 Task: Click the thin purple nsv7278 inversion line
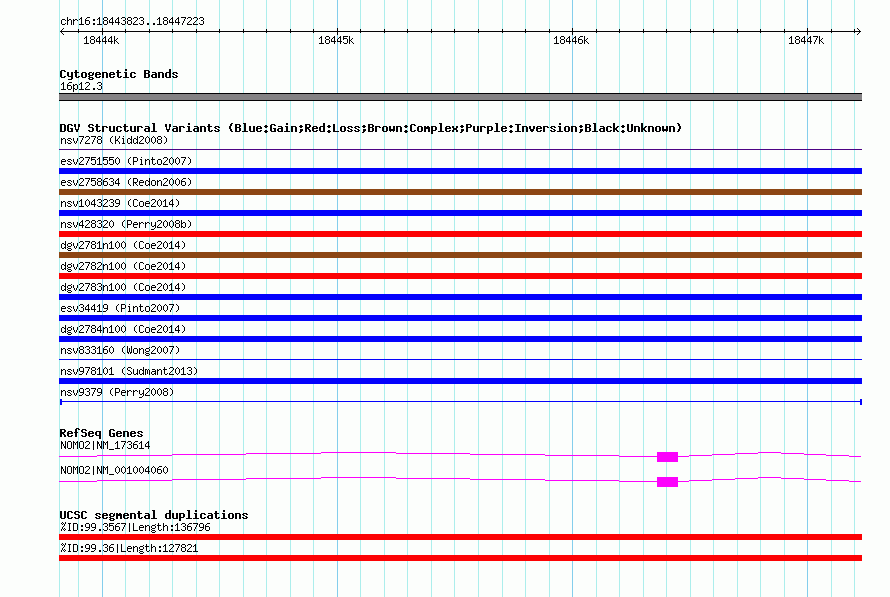click(460, 150)
